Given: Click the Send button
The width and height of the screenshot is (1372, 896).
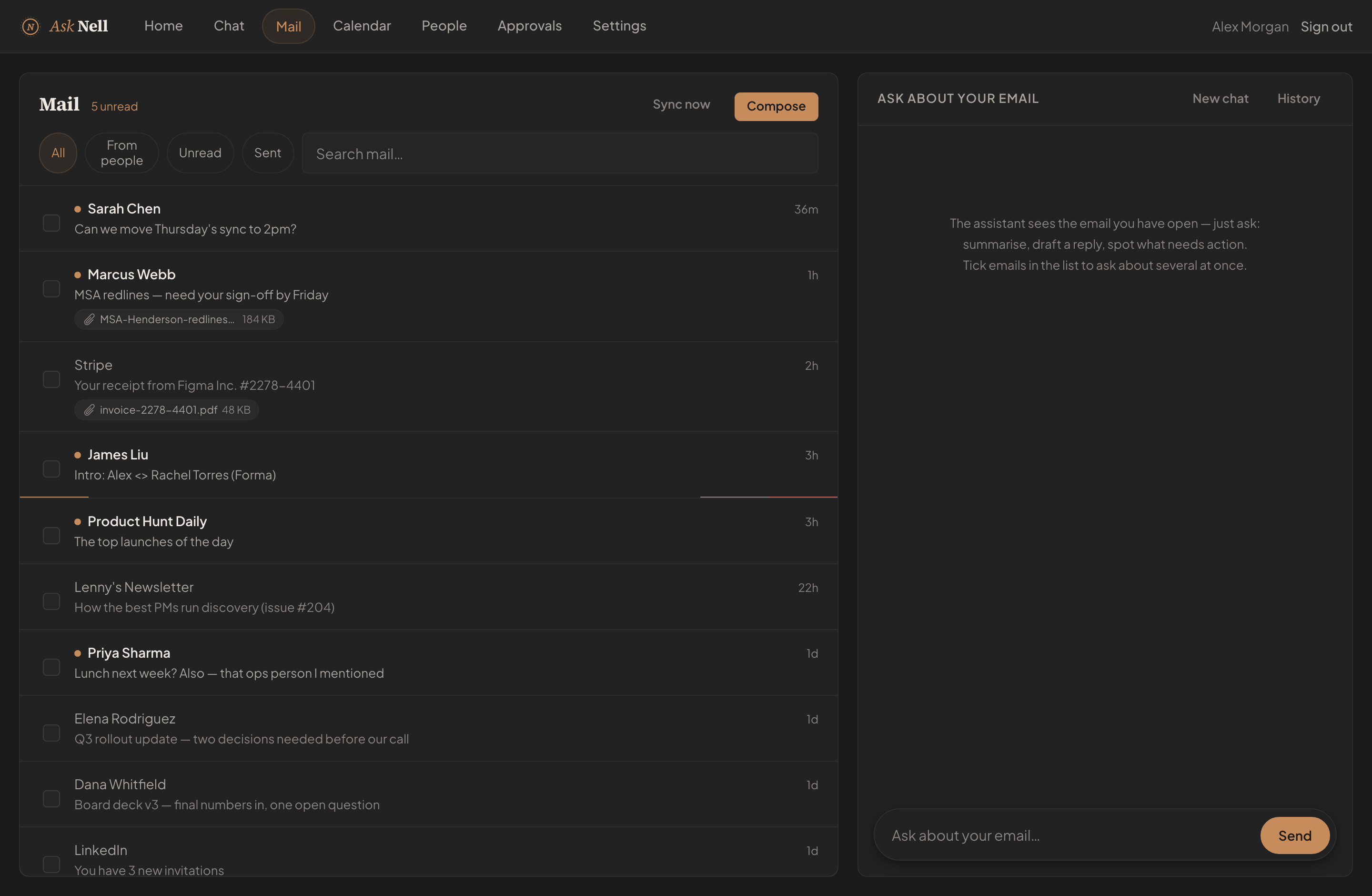Looking at the screenshot, I should click(x=1294, y=835).
